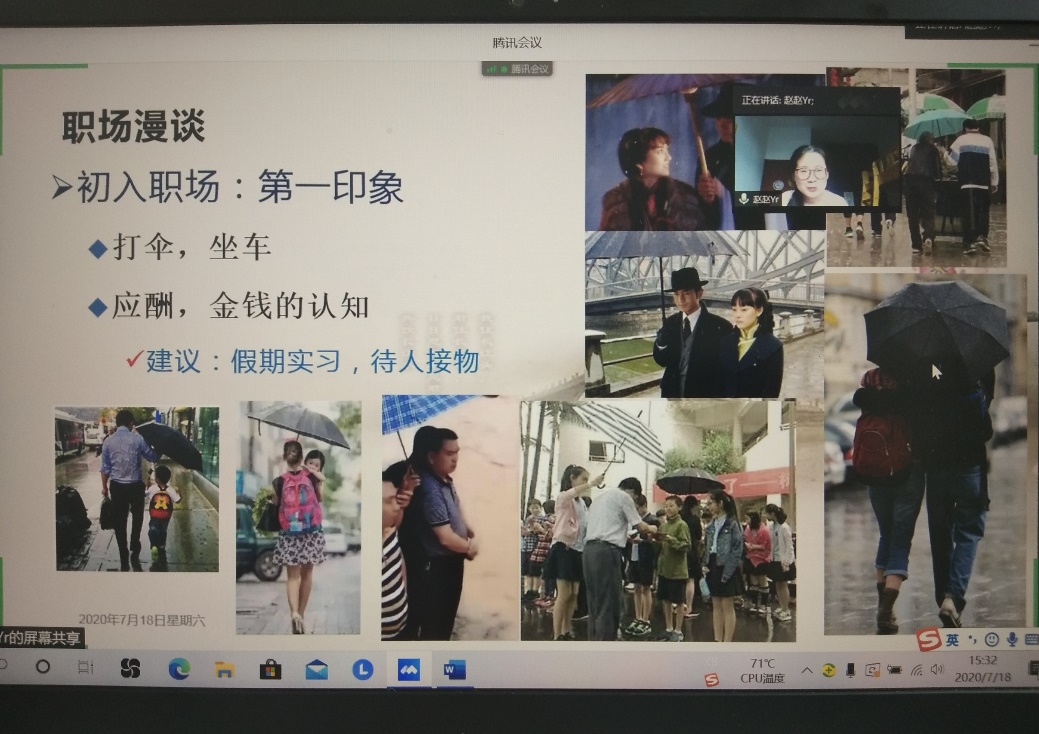
Task: Click microphone icon beside 赵赵Yr name
Action: (743, 198)
